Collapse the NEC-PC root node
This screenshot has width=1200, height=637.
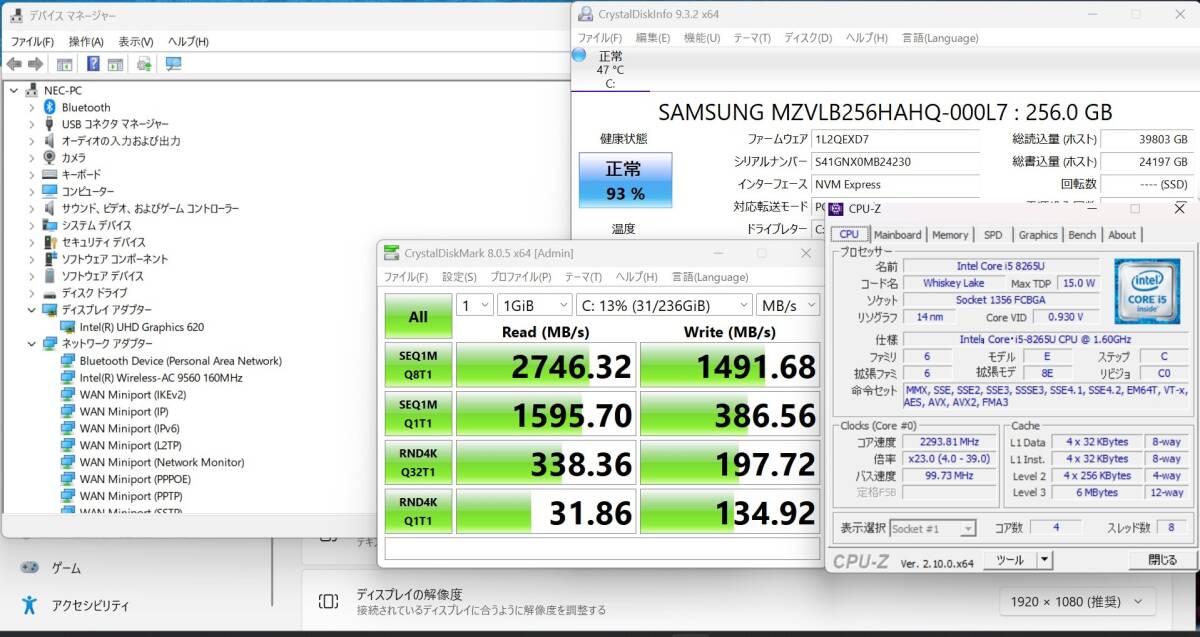point(14,90)
